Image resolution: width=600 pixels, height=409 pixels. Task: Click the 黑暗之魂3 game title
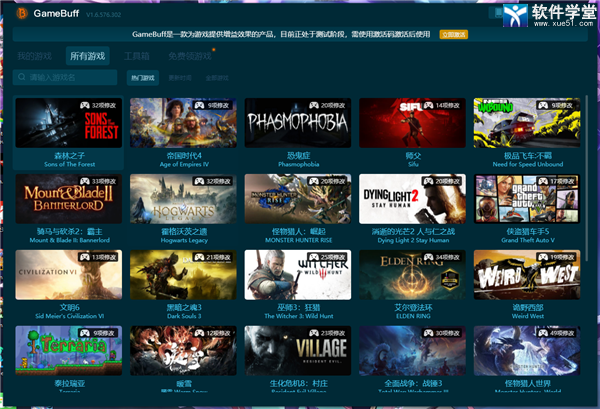(184, 308)
